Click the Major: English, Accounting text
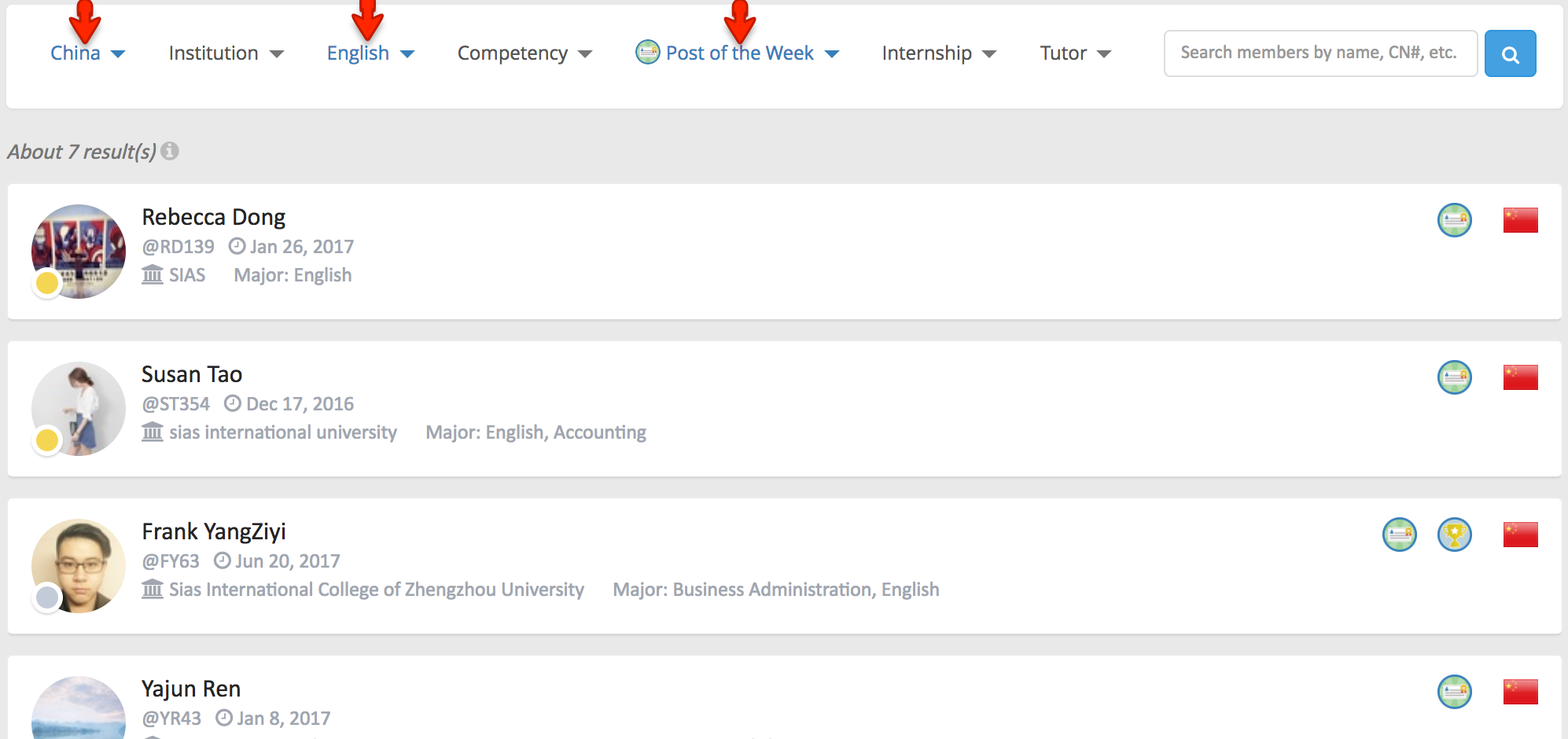 click(536, 432)
